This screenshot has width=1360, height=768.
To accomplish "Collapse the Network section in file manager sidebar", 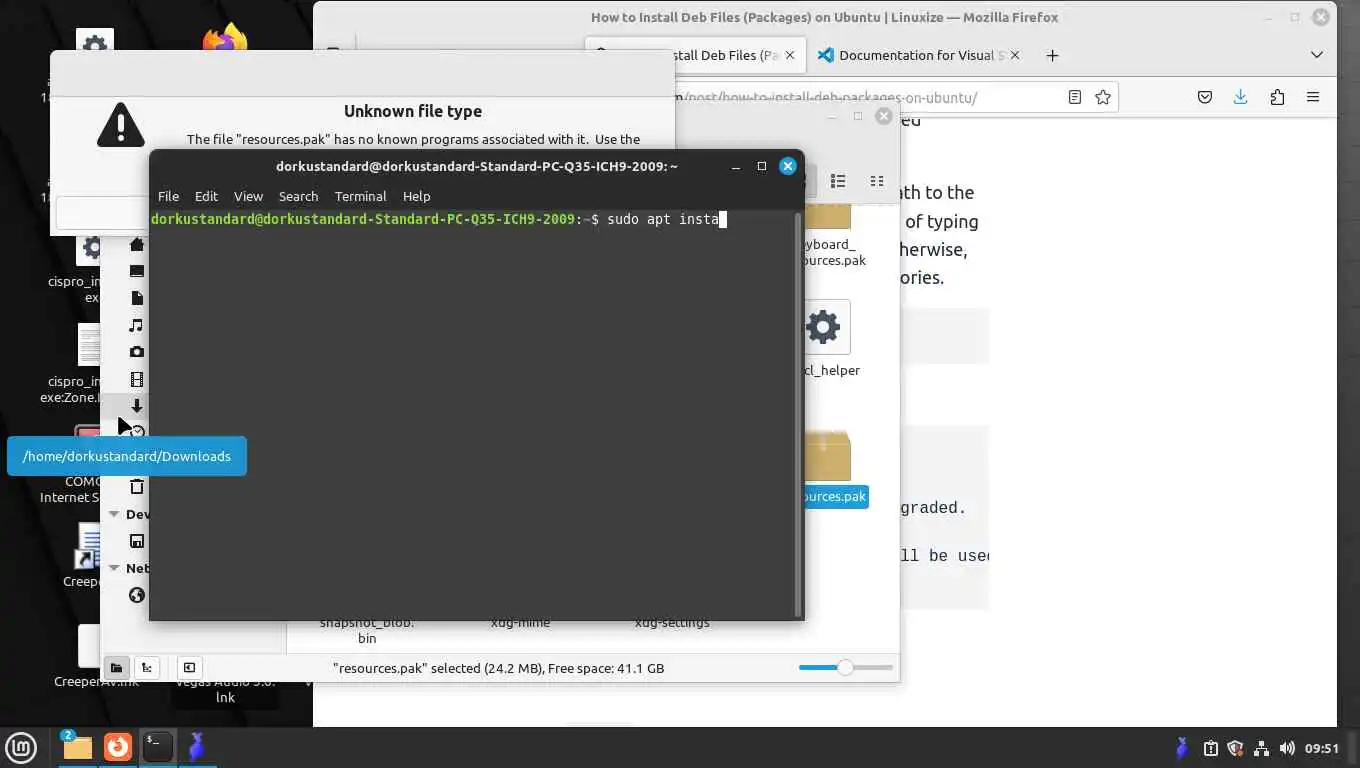I will (x=115, y=568).
